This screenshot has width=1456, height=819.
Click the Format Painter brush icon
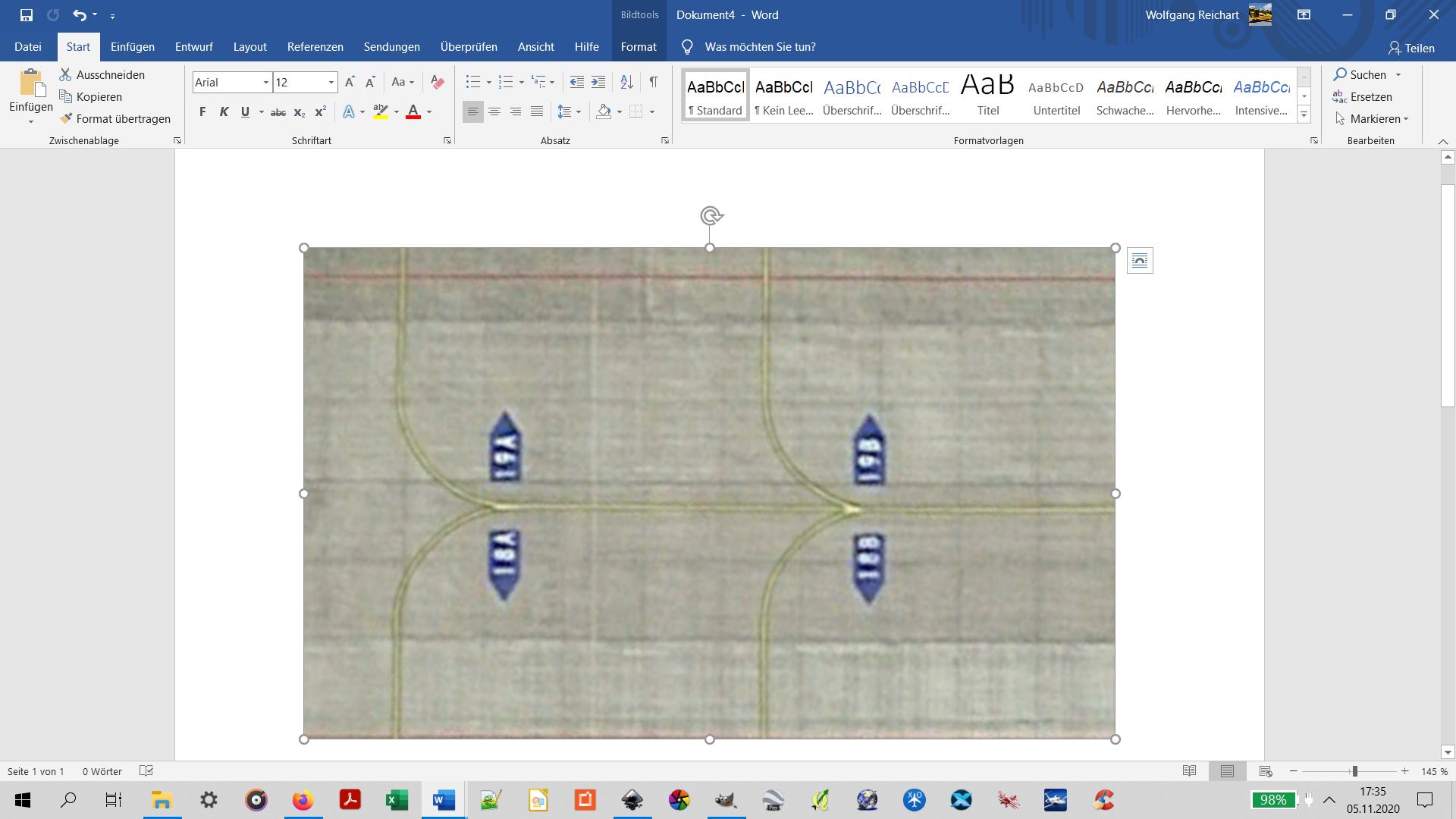tap(67, 119)
